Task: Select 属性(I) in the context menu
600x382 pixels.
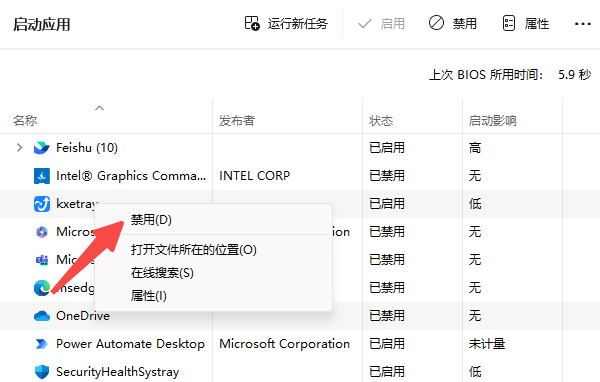Action: 148,296
